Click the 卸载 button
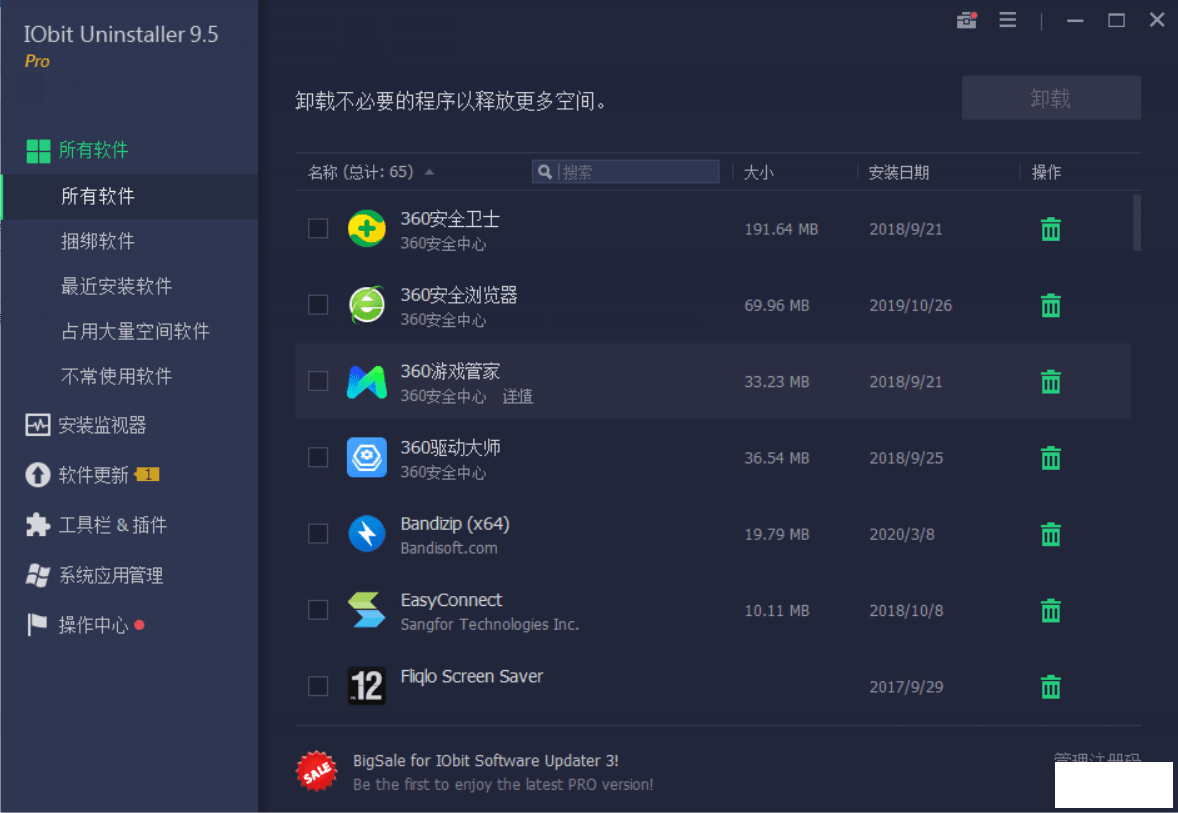This screenshot has height=813, width=1178. coord(1051,98)
